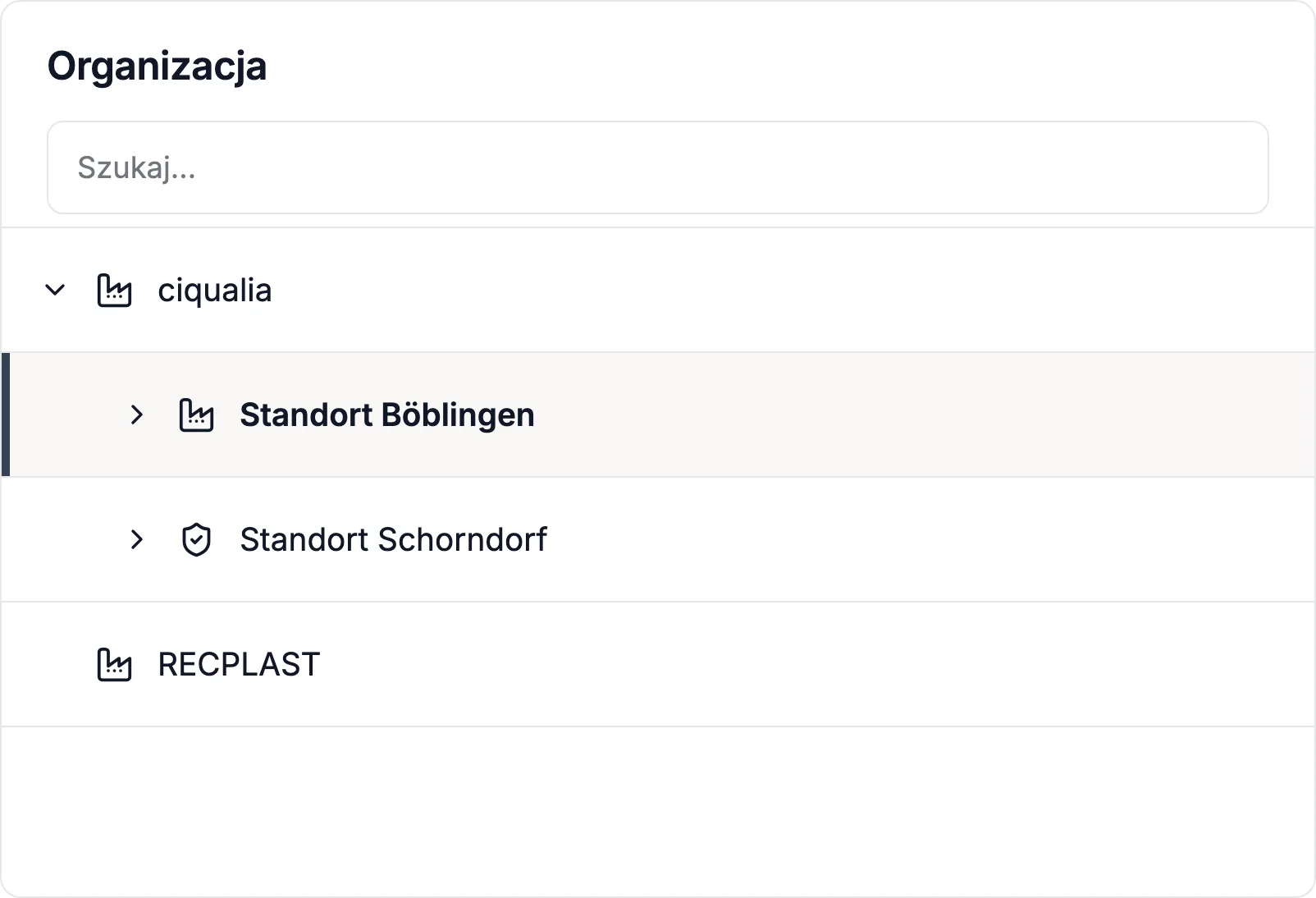Expand the Standort Schorndorf node
The image size is (1316, 898).
137,539
